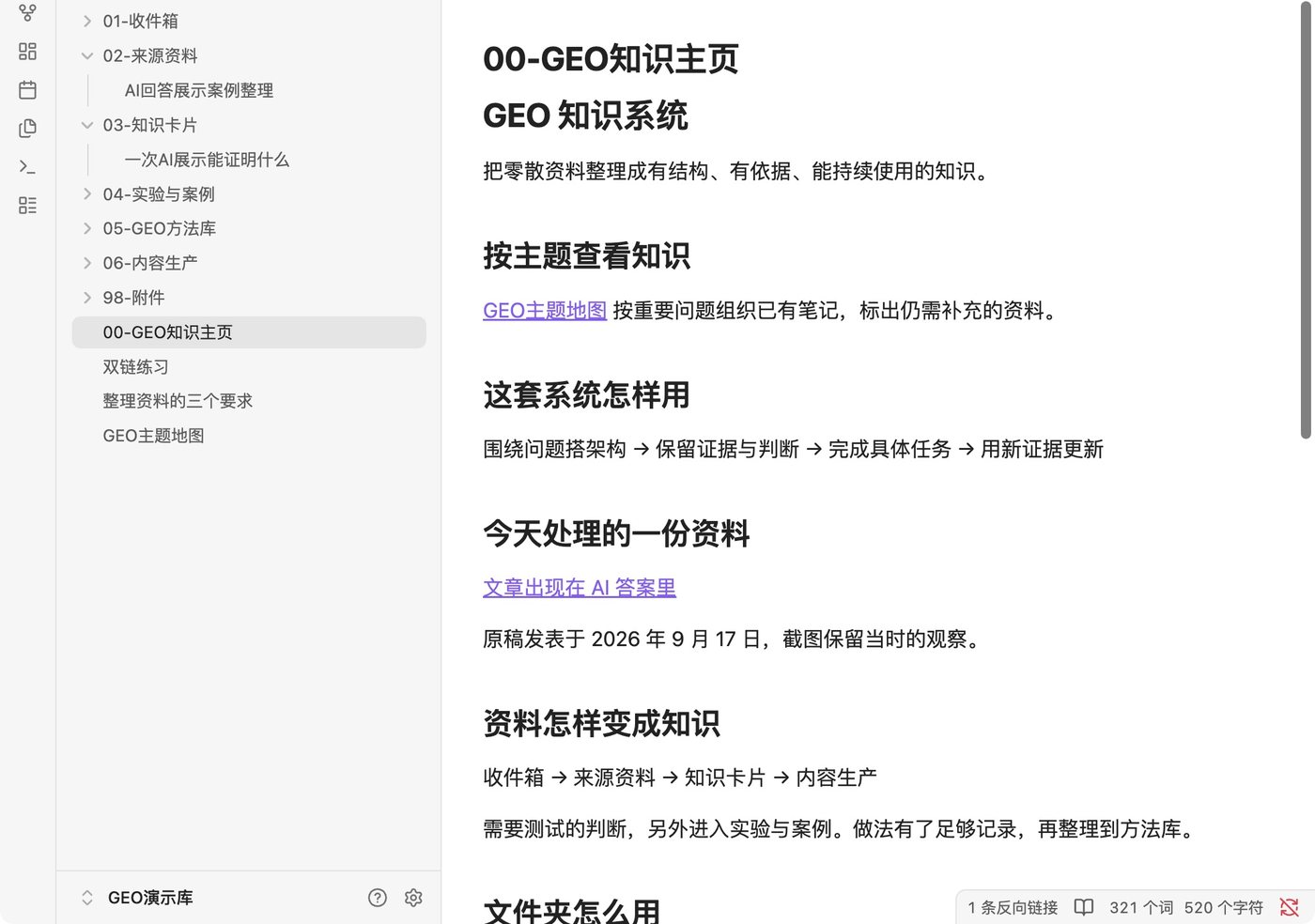The image size is (1315, 924).
Task: Expand the 98-附件 folder
Action: point(87,298)
